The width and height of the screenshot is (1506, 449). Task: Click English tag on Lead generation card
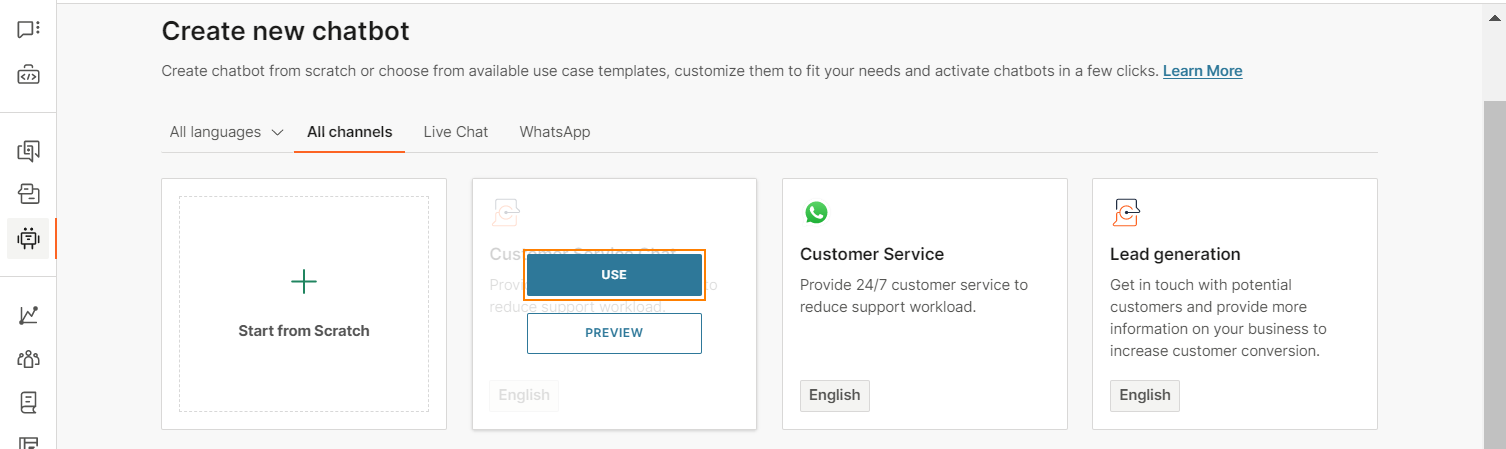tap(1144, 395)
